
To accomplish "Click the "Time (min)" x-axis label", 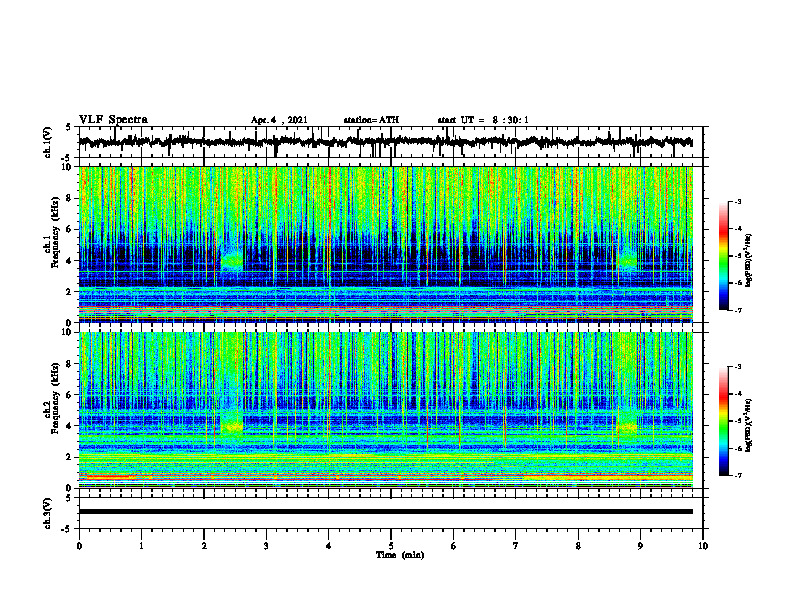I will [400, 555].
